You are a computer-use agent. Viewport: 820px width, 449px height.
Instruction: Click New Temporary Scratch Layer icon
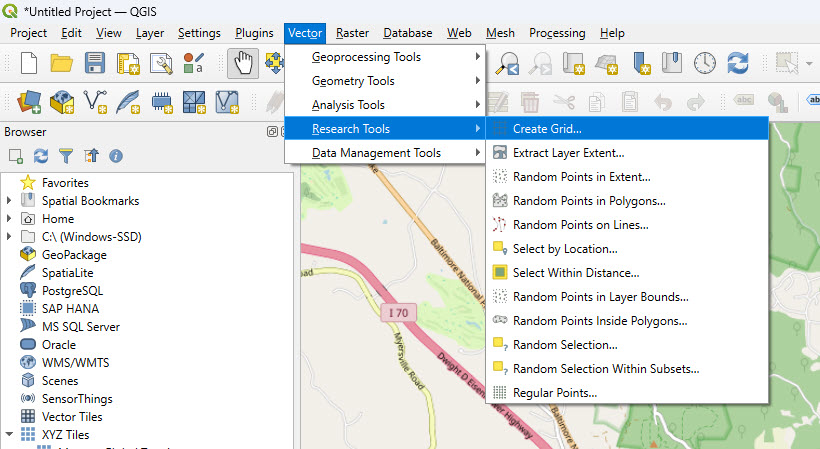coord(162,101)
